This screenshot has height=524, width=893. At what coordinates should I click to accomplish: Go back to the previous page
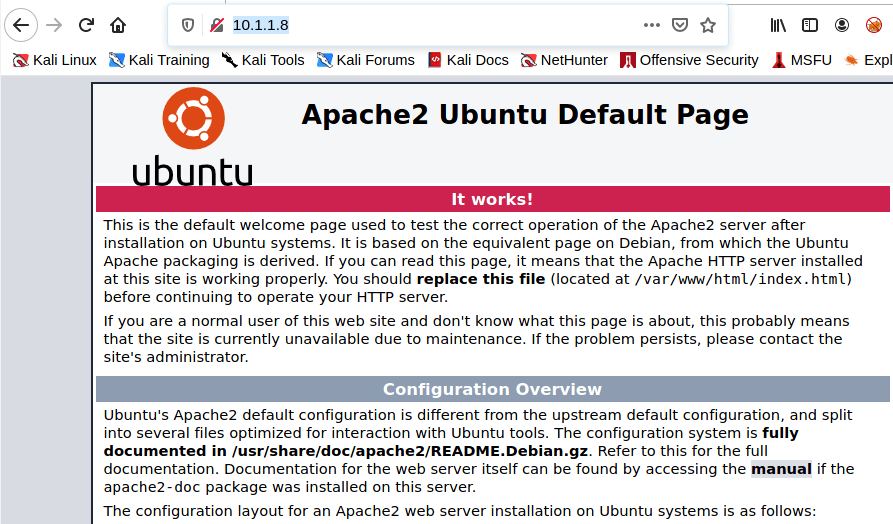point(21,25)
